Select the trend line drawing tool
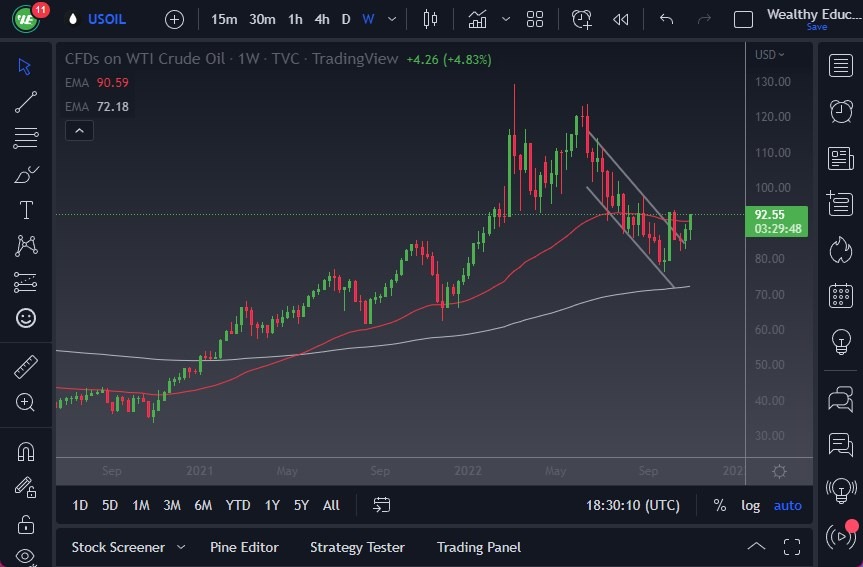 [26, 101]
